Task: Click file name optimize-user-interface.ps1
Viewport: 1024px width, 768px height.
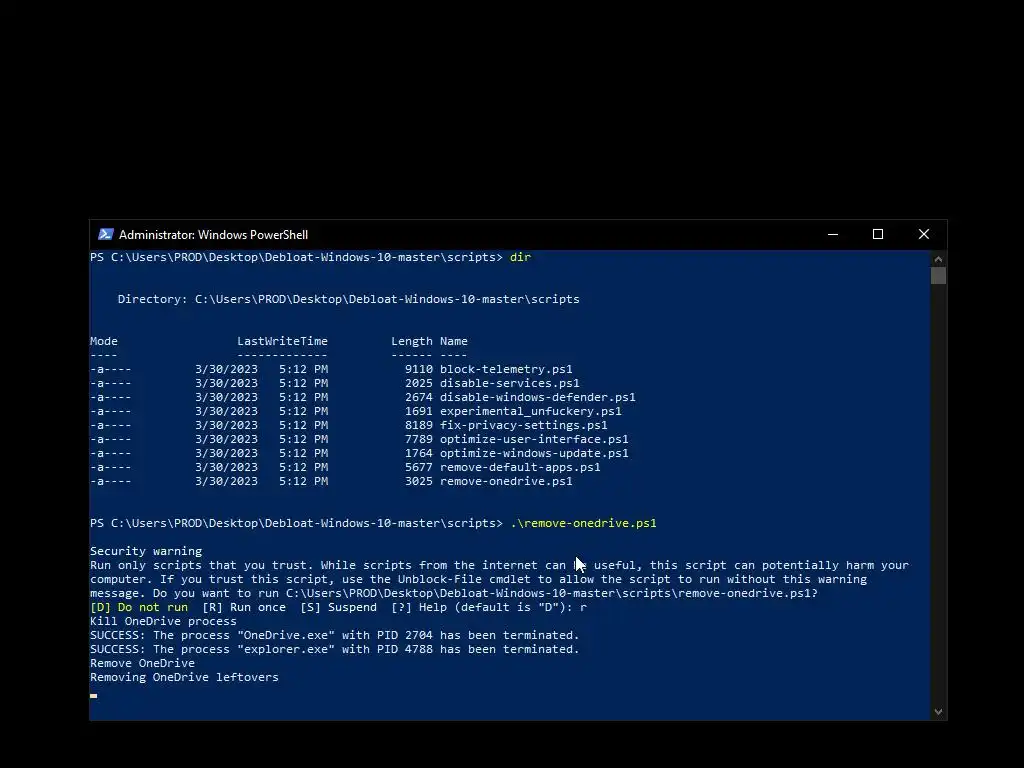Action: click(534, 440)
